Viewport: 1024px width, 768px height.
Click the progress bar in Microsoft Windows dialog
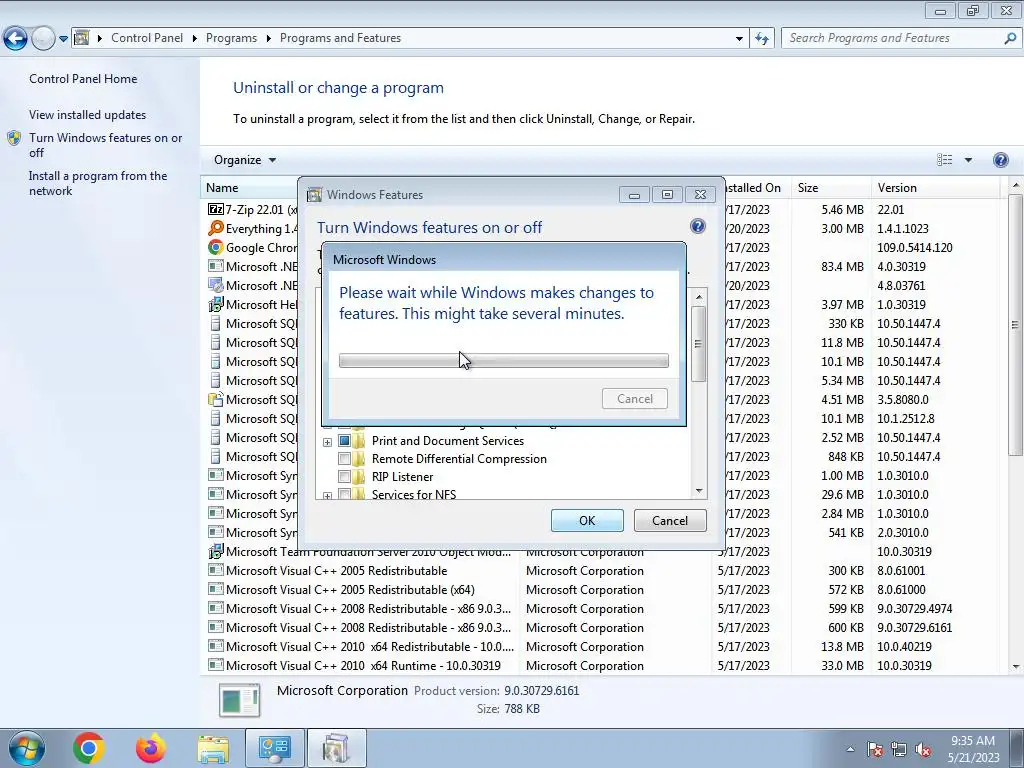504,360
